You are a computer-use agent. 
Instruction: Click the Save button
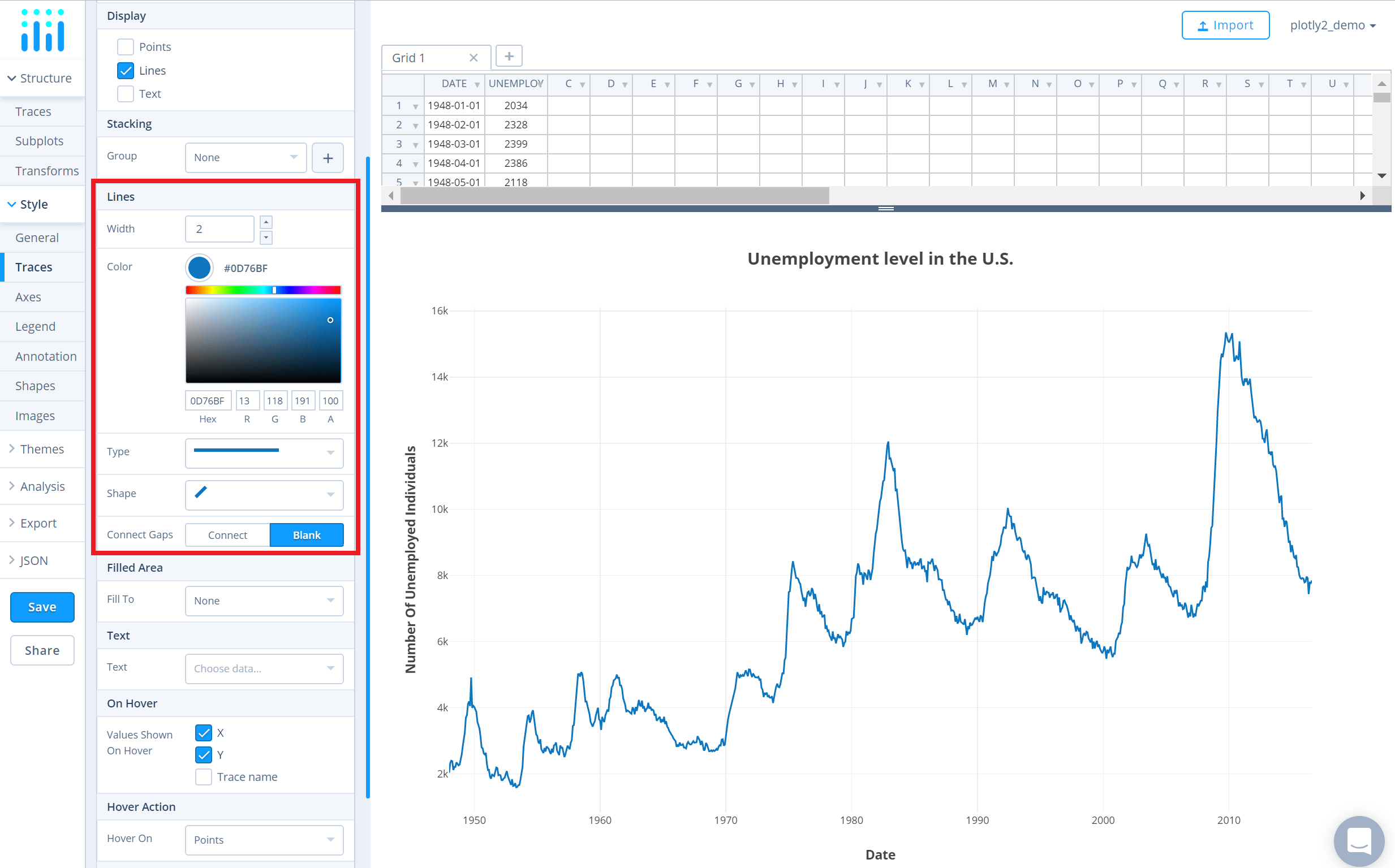(x=42, y=607)
